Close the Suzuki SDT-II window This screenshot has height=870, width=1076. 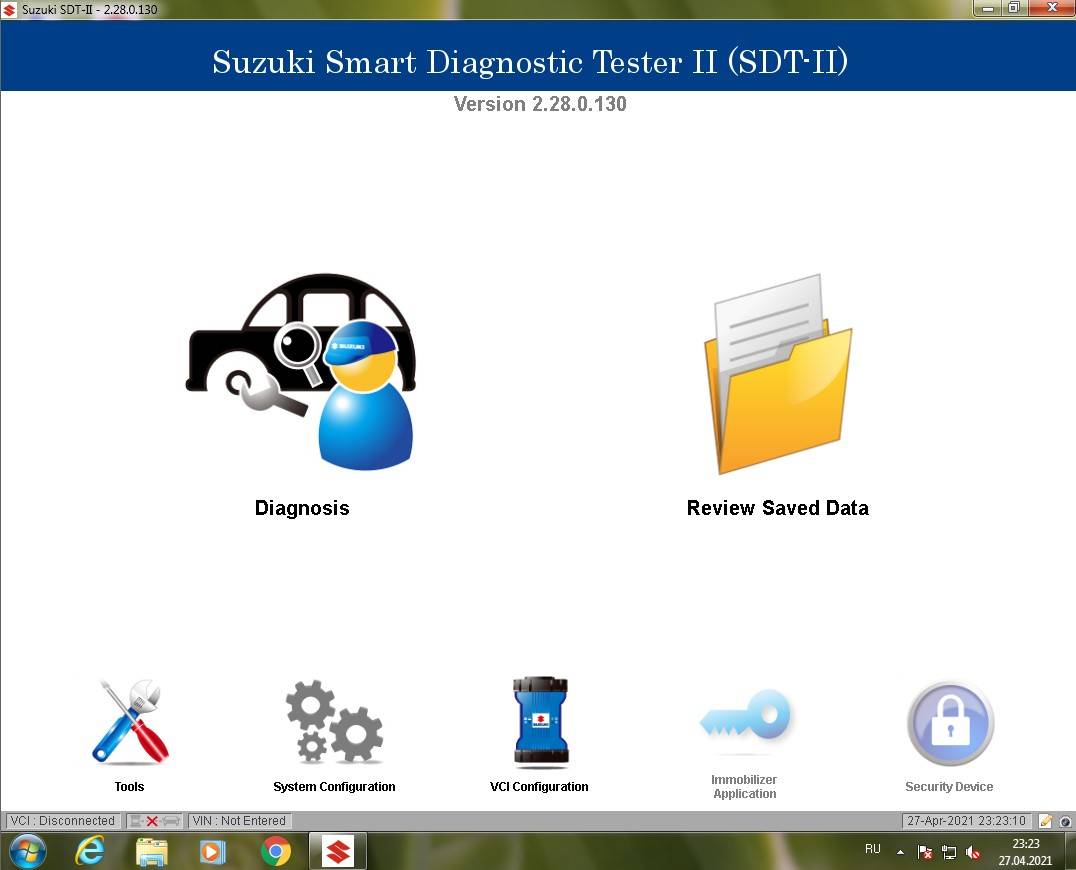pos(1051,8)
